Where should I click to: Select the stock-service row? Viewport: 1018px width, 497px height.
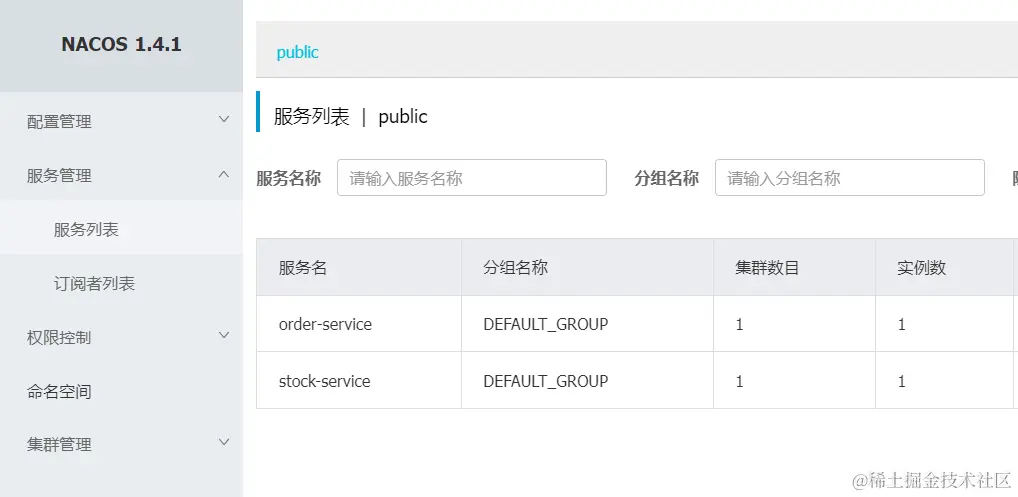click(324, 381)
